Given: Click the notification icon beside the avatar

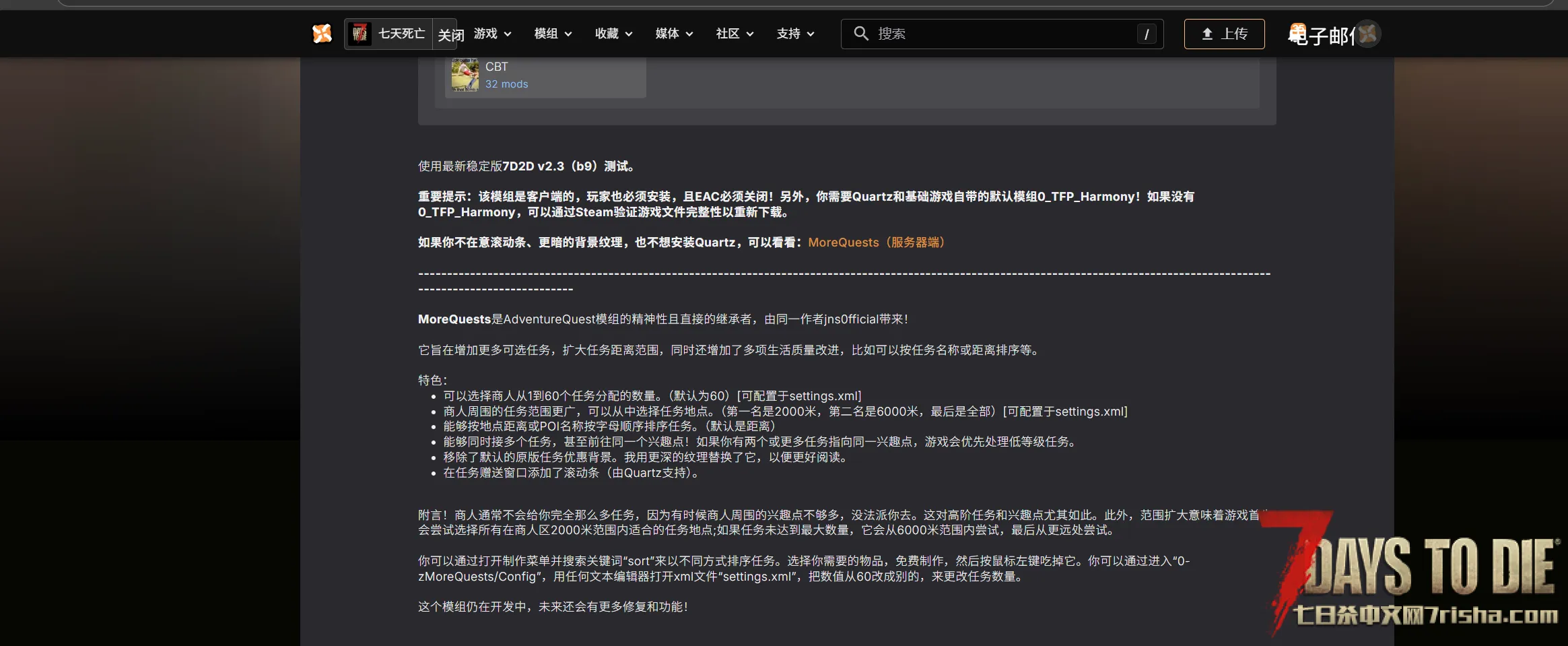Looking at the screenshot, I should [x=1297, y=34].
